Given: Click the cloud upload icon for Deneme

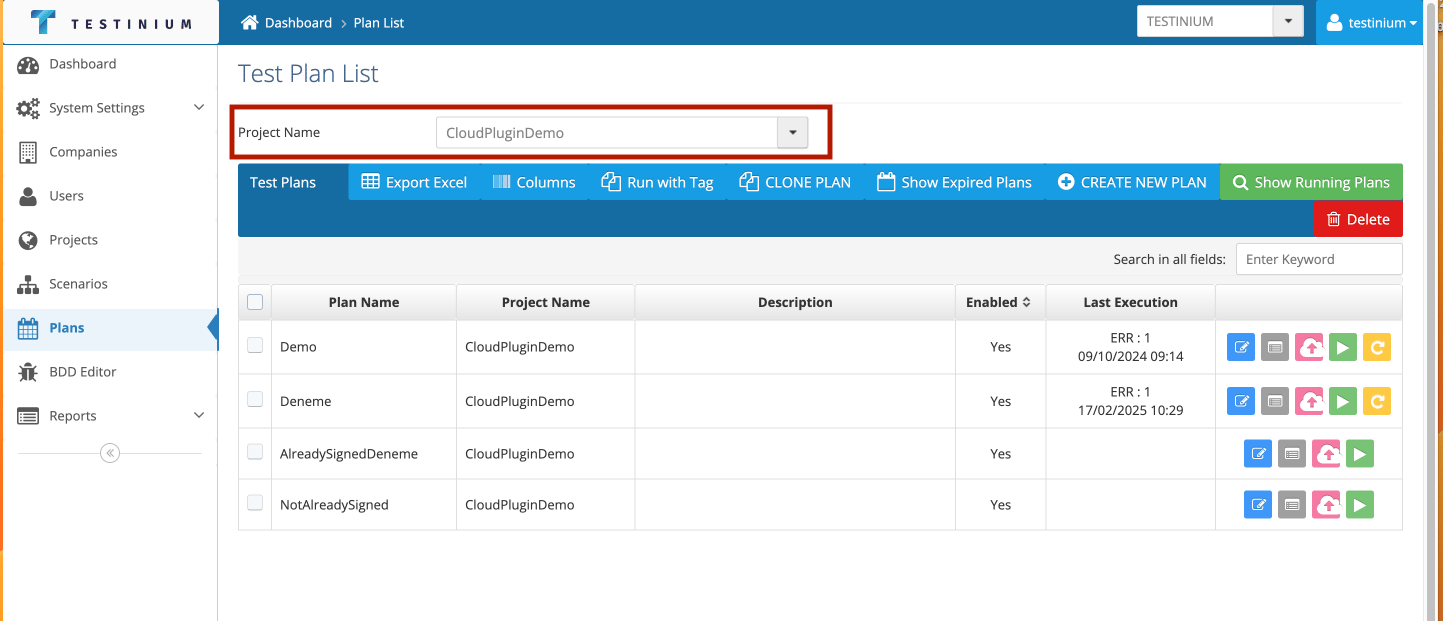Looking at the screenshot, I should (x=1310, y=401).
